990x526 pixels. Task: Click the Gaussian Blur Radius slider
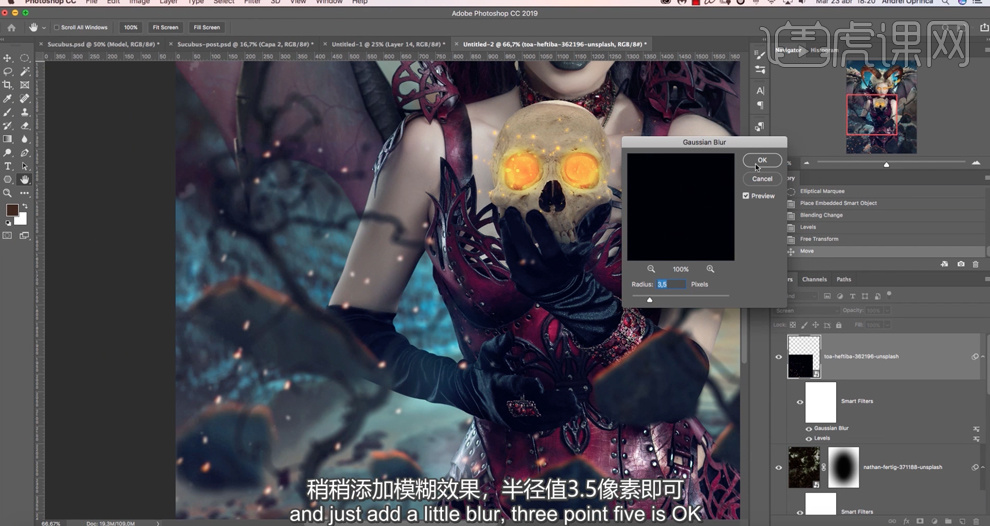point(680,297)
